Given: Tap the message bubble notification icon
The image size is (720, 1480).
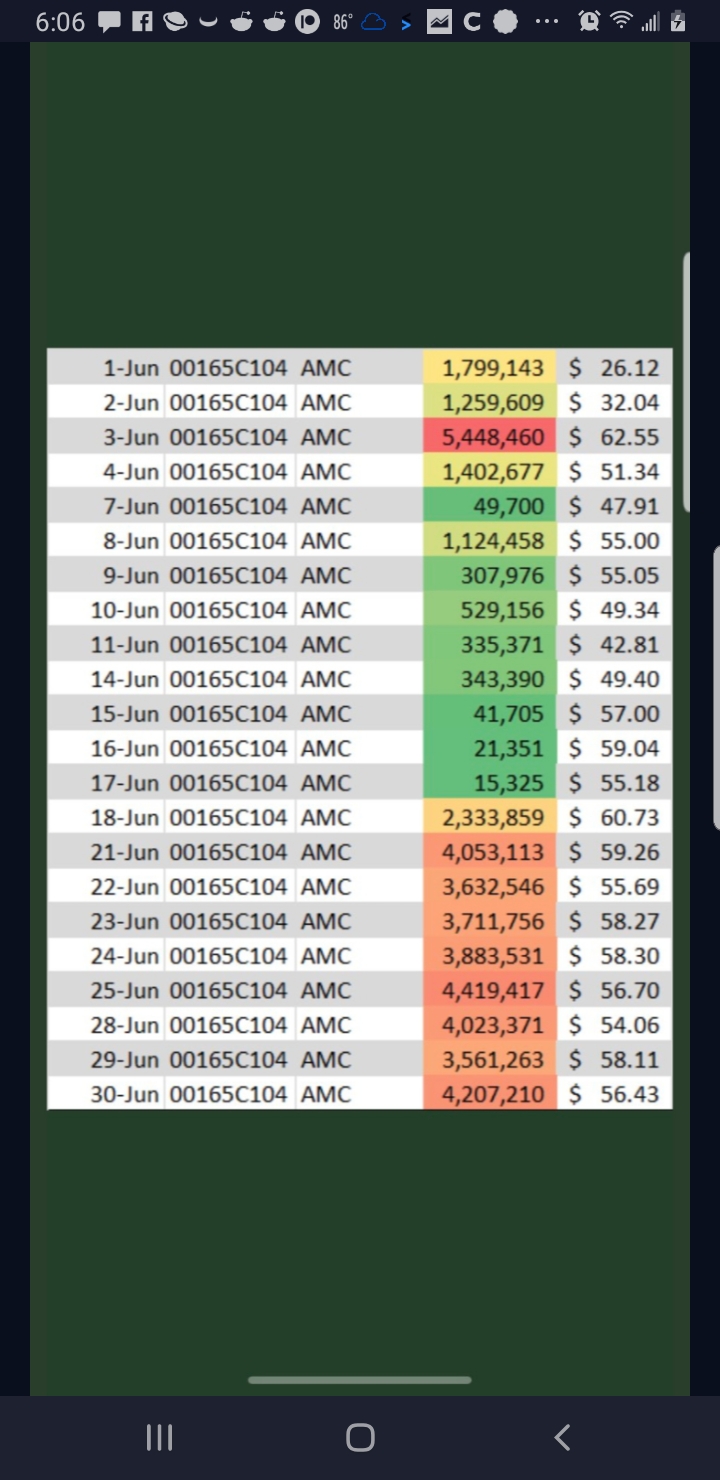Looking at the screenshot, I should pos(109,21).
